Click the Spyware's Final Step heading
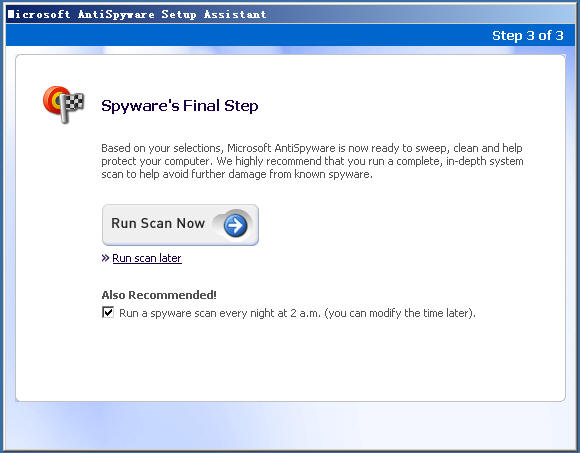The image size is (580, 453). tap(180, 106)
